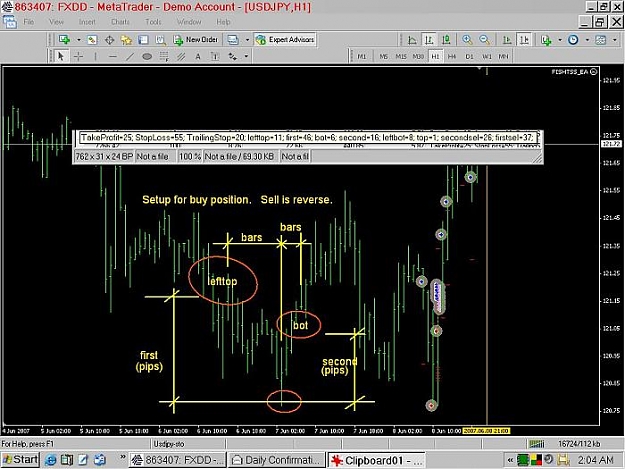Expand the taskbar quick launch chevron
Image resolution: width=625 pixels, height=469 pixels.
tap(123, 457)
